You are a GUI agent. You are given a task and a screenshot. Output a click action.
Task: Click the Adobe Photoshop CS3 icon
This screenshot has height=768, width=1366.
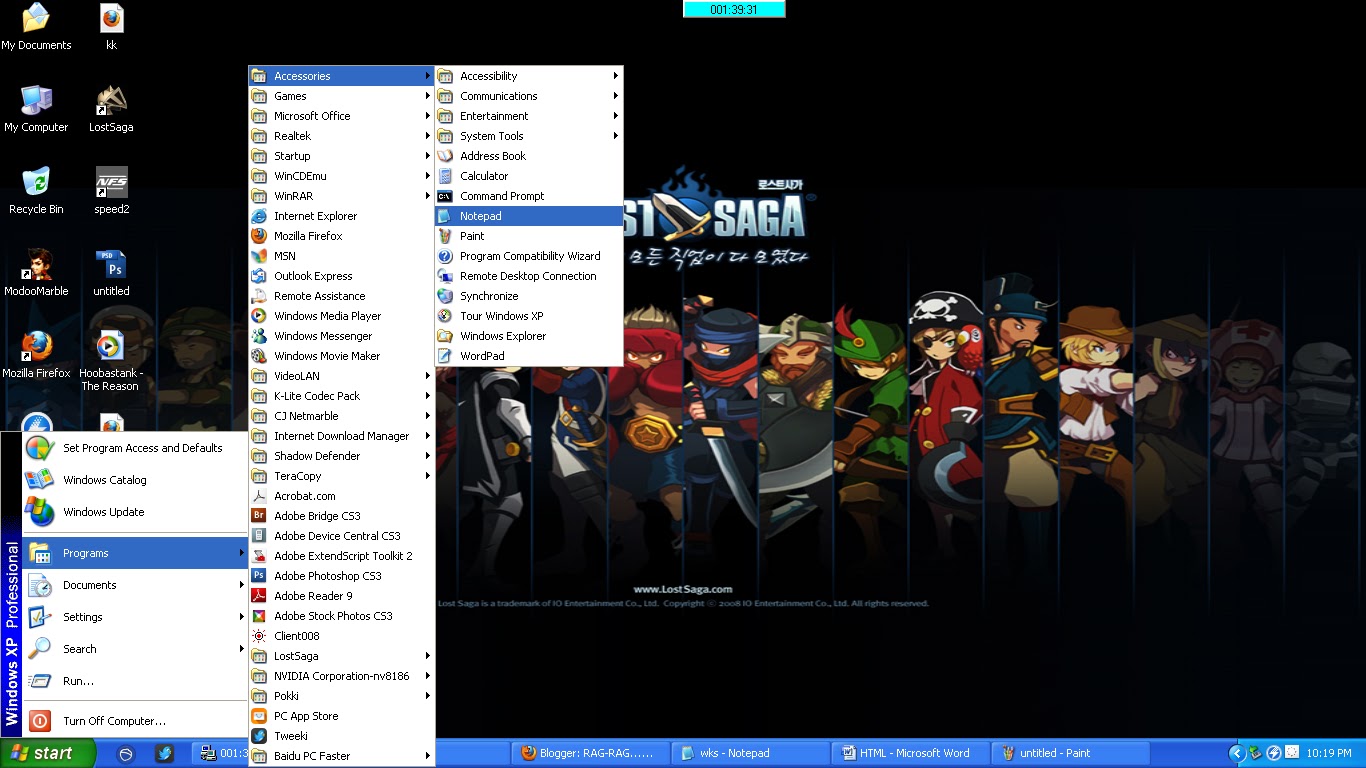click(x=259, y=576)
